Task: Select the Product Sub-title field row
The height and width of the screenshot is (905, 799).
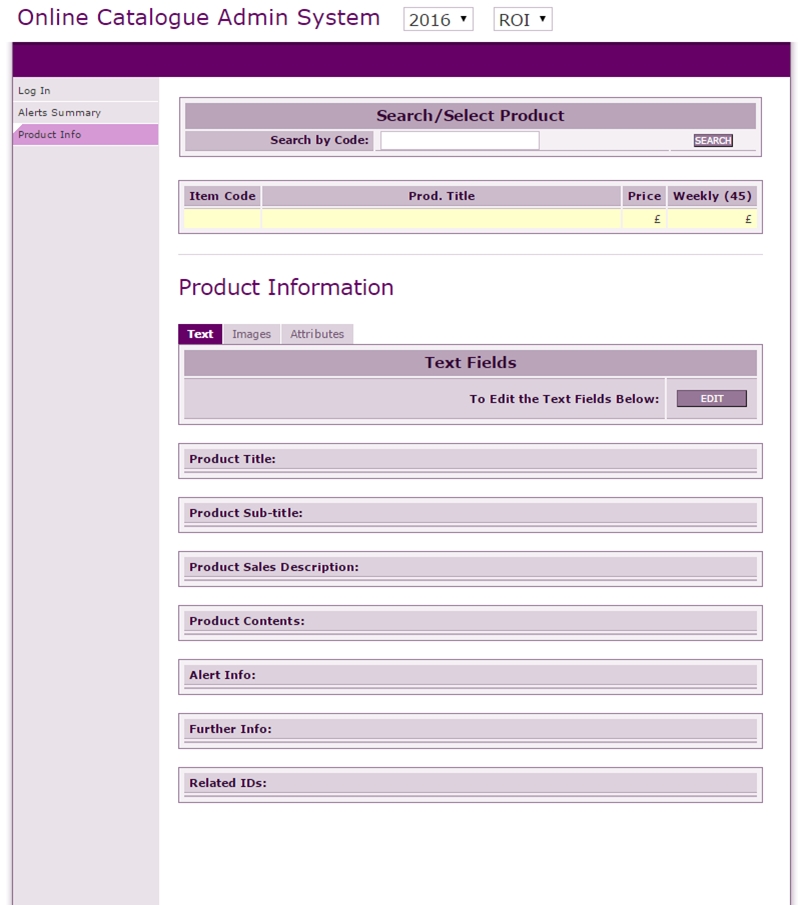Action: (471, 515)
